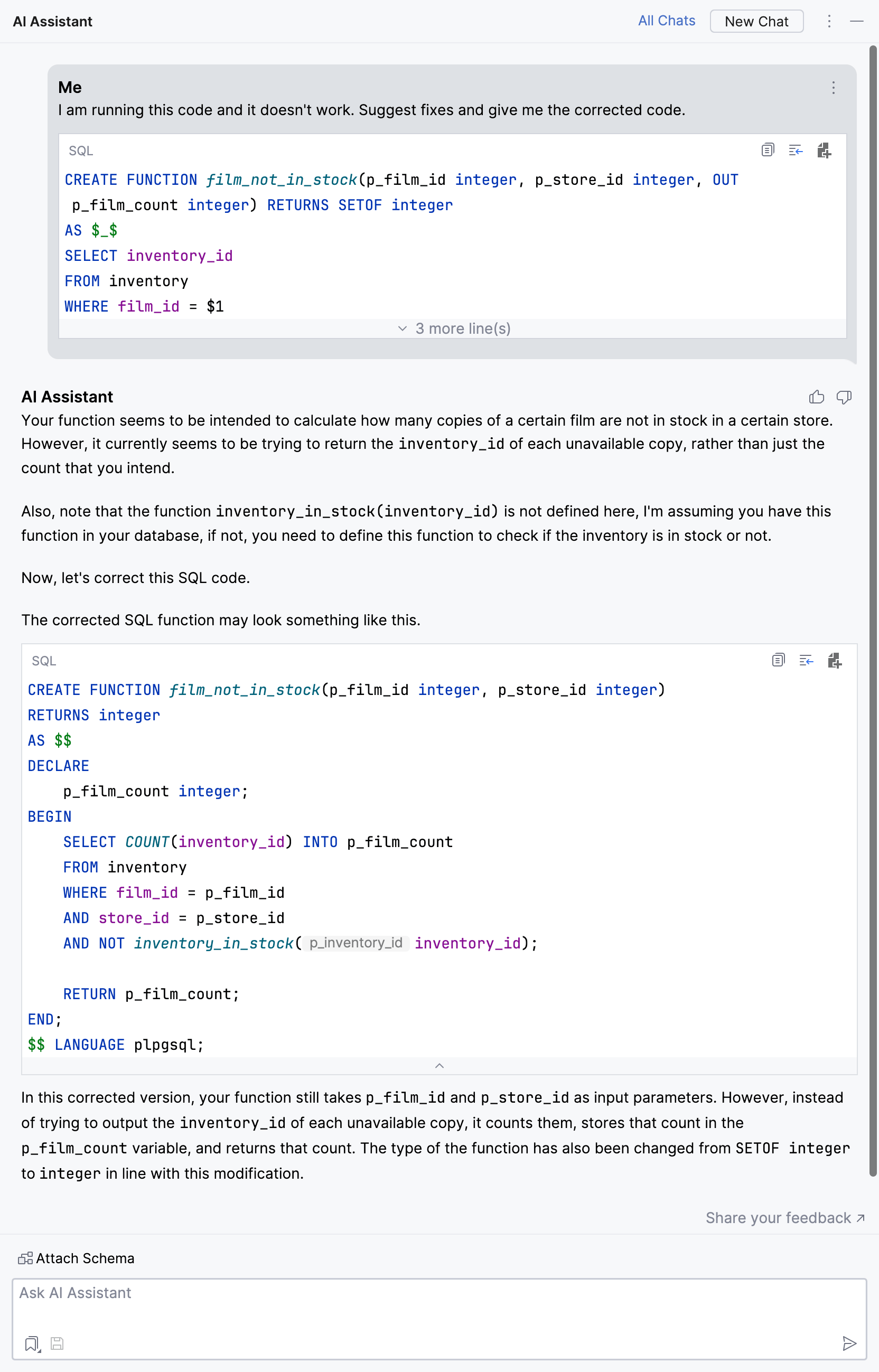Insert the corrected SQL snippet at caret
Image resolution: width=879 pixels, height=1372 pixels.
point(795,150)
